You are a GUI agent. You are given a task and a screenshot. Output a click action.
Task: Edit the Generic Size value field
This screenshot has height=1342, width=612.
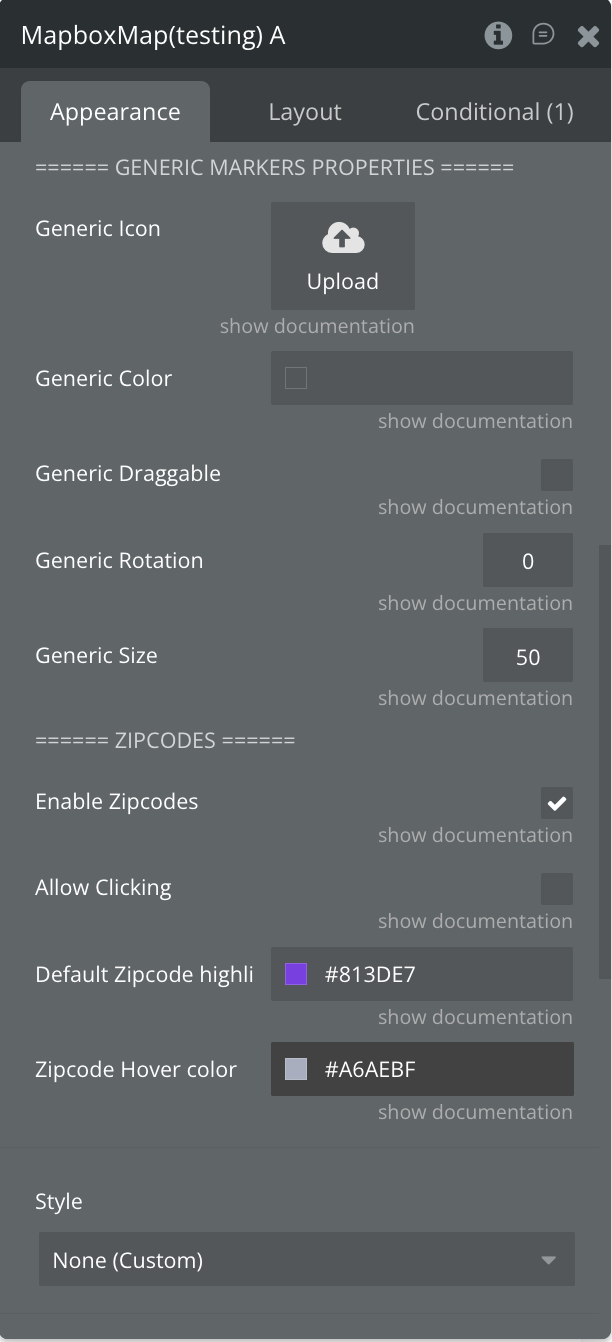click(528, 657)
